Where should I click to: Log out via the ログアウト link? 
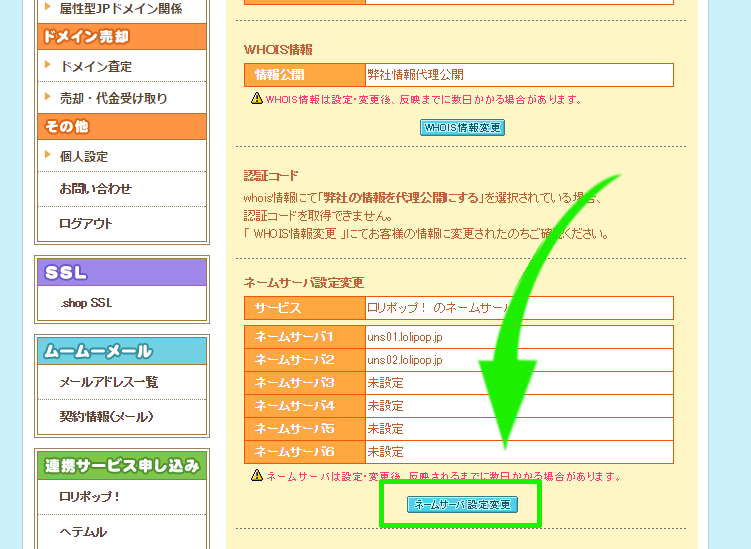click(x=86, y=223)
